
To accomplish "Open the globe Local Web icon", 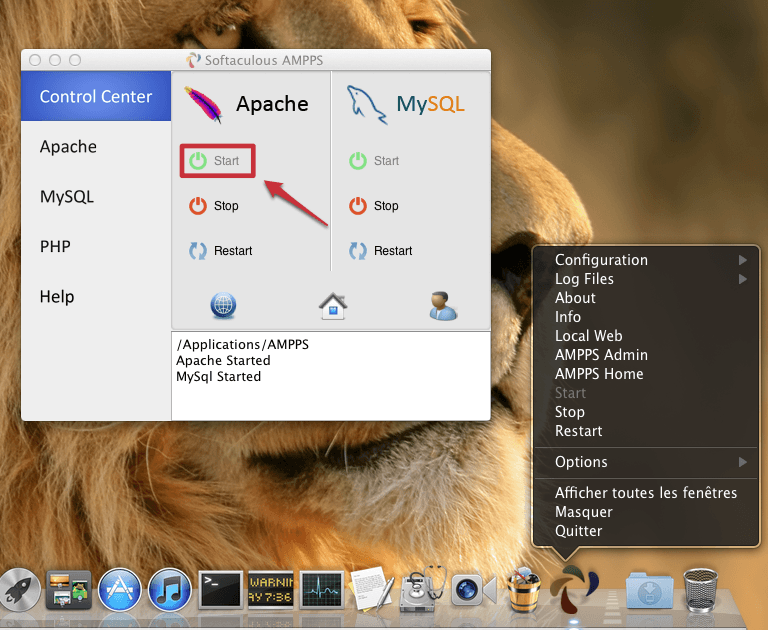I will pos(223,306).
